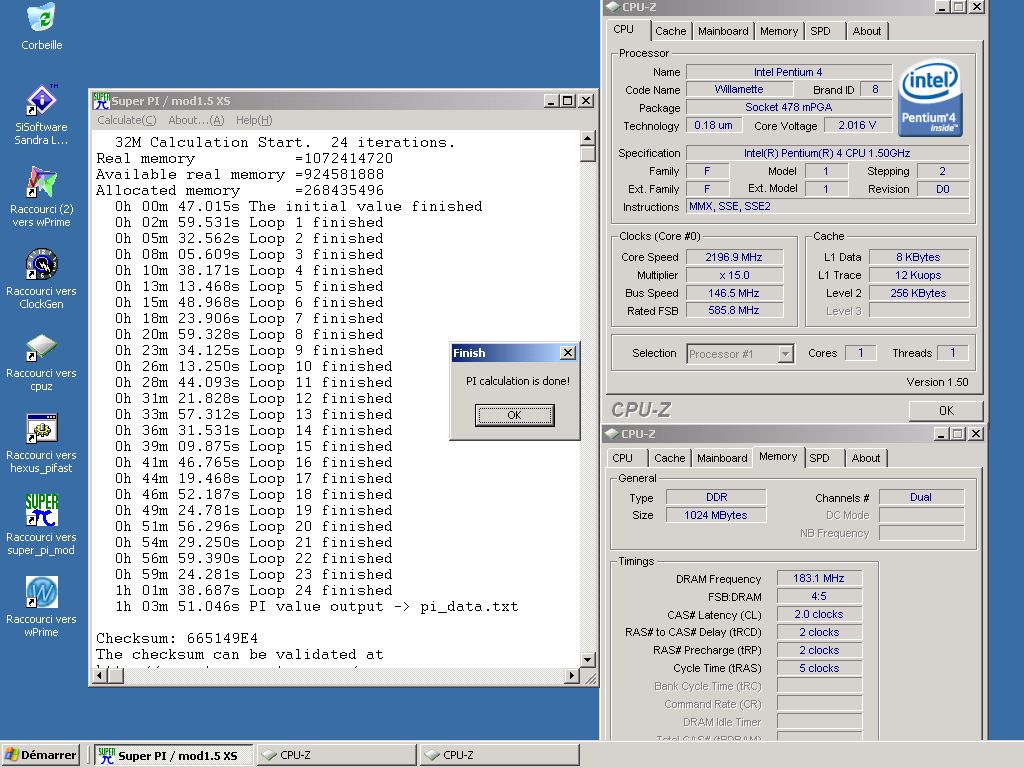This screenshot has height=768, width=1024.
Task: Confirm OK in the Finish dialog
Action: click(x=515, y=415)
